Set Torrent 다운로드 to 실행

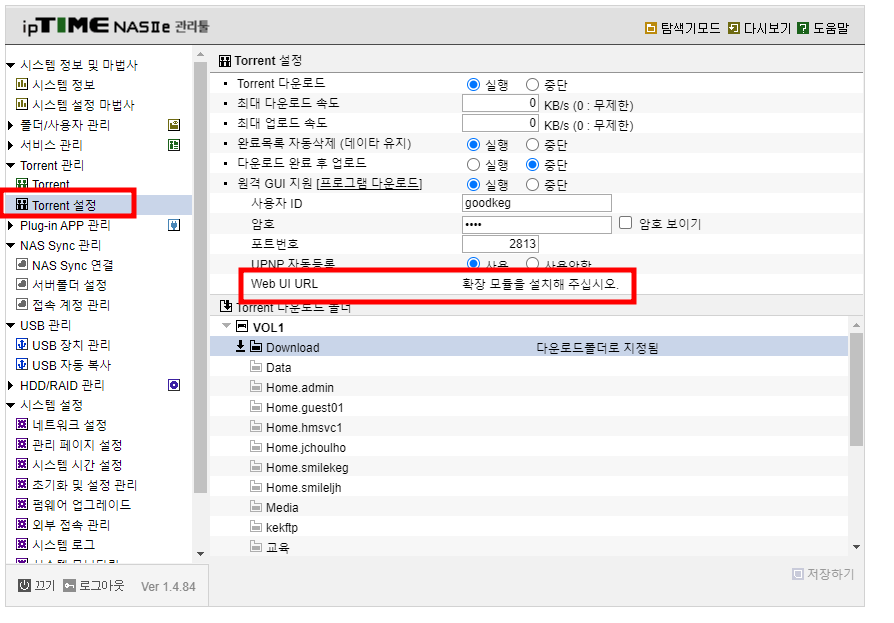pos(473,85)
